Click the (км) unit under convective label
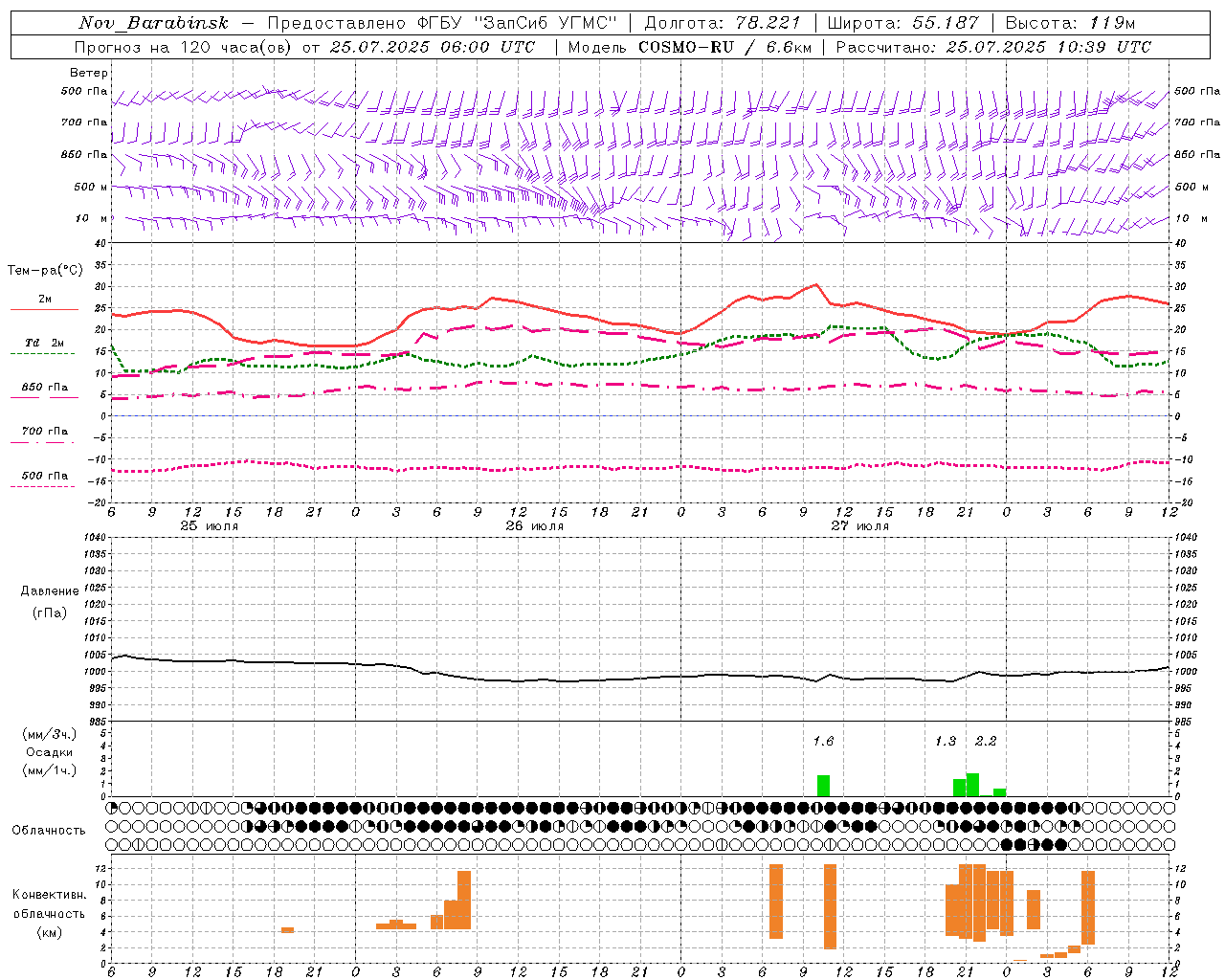1225x980 pixels. point(49,932)
